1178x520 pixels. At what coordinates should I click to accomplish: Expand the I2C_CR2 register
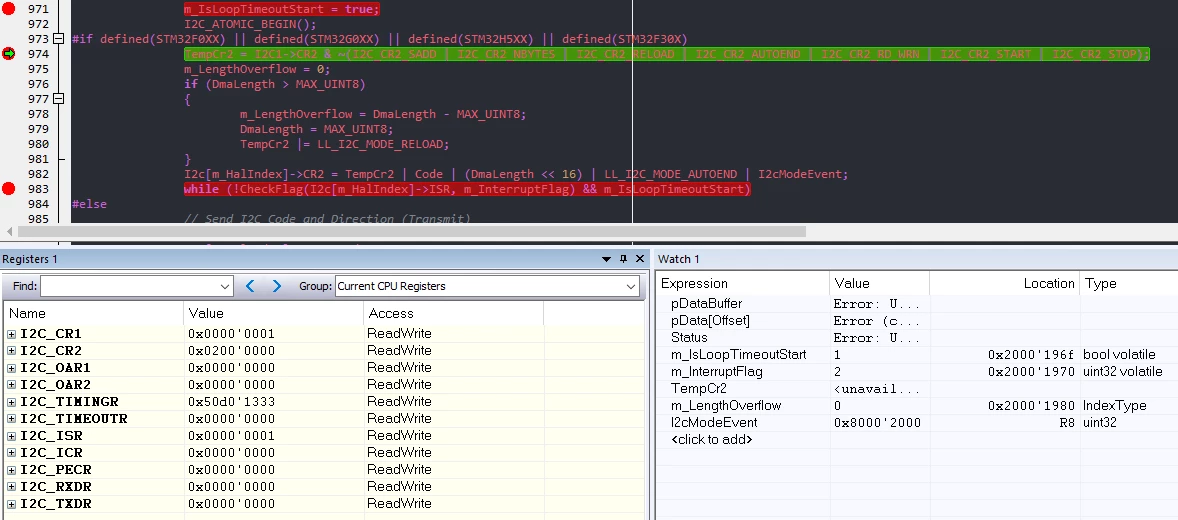(11, 351)
